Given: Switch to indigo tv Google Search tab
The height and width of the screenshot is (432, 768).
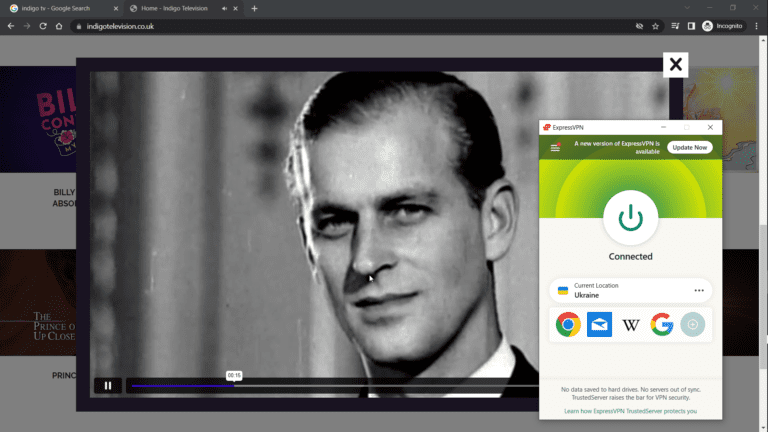Looking at the screenshot, I should pos(60,8).
